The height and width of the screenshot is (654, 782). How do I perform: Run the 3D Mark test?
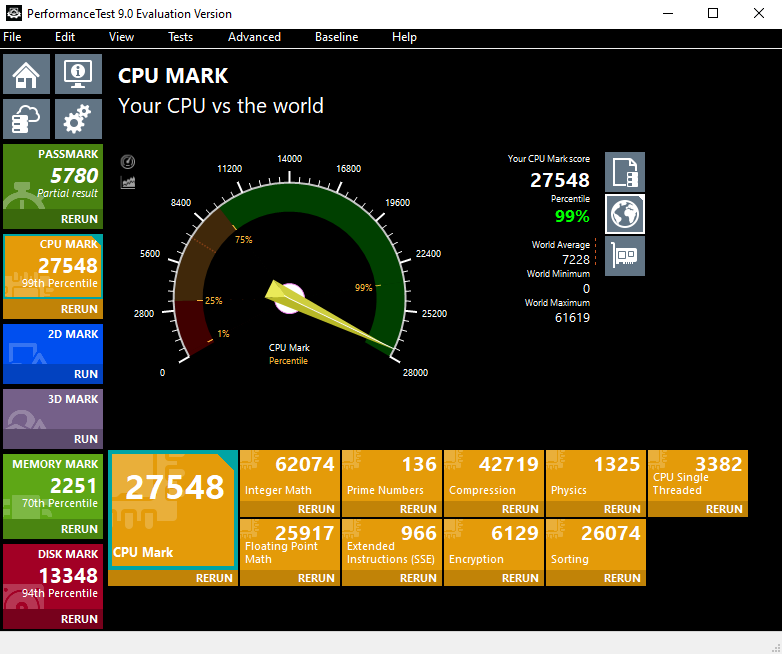coord(53,438)
